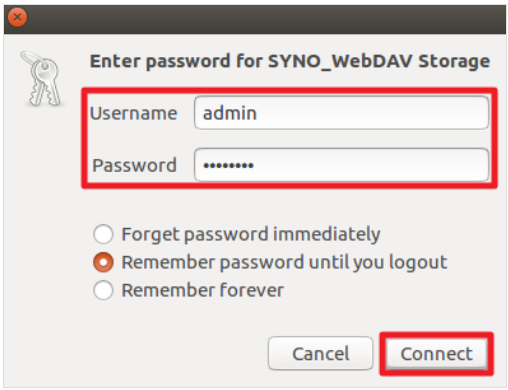Close the dialog with the orange X
This screenshot has height=390, width=508.
(17, 17)
